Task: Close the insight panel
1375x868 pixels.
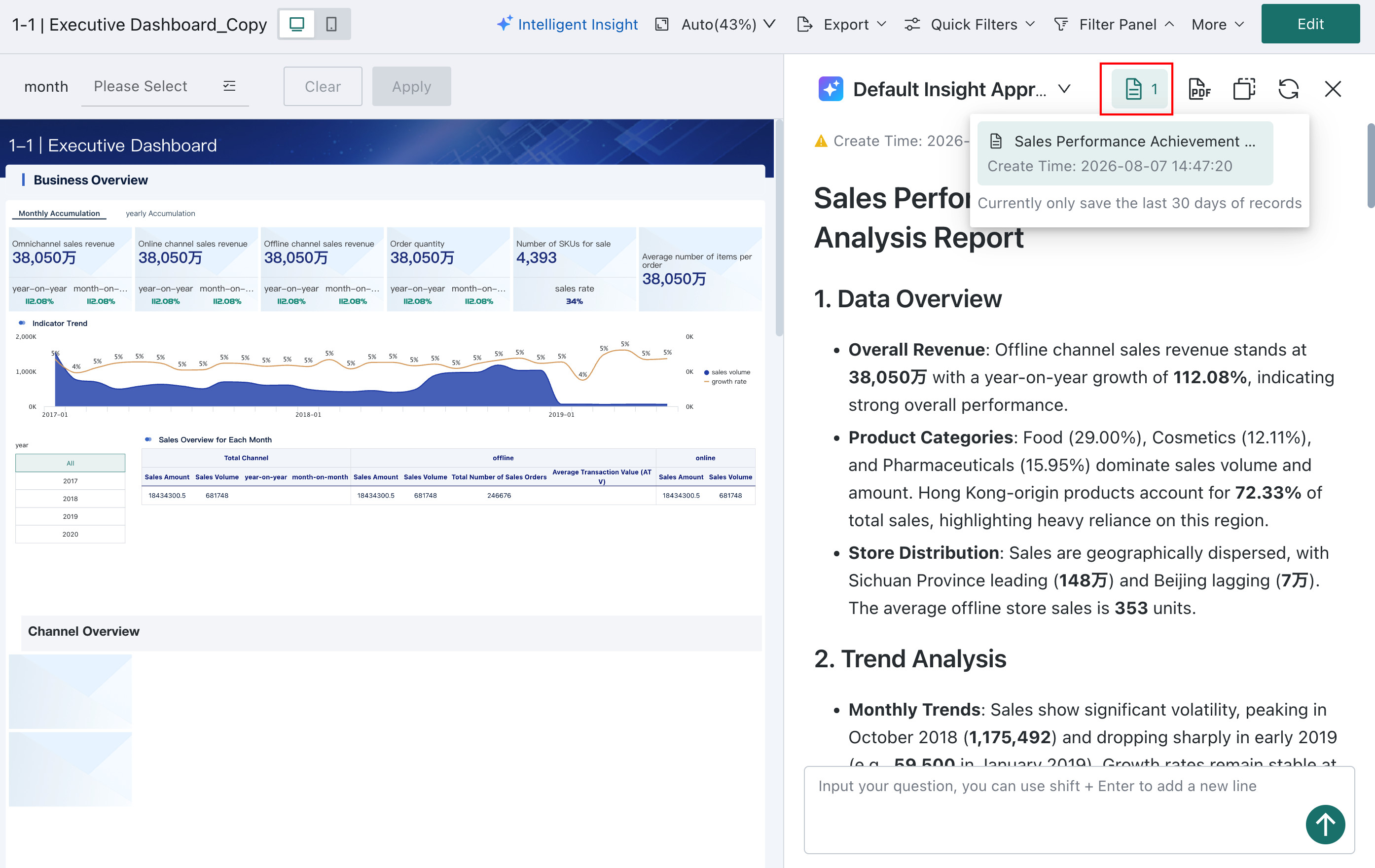Action: [1333, 88]
